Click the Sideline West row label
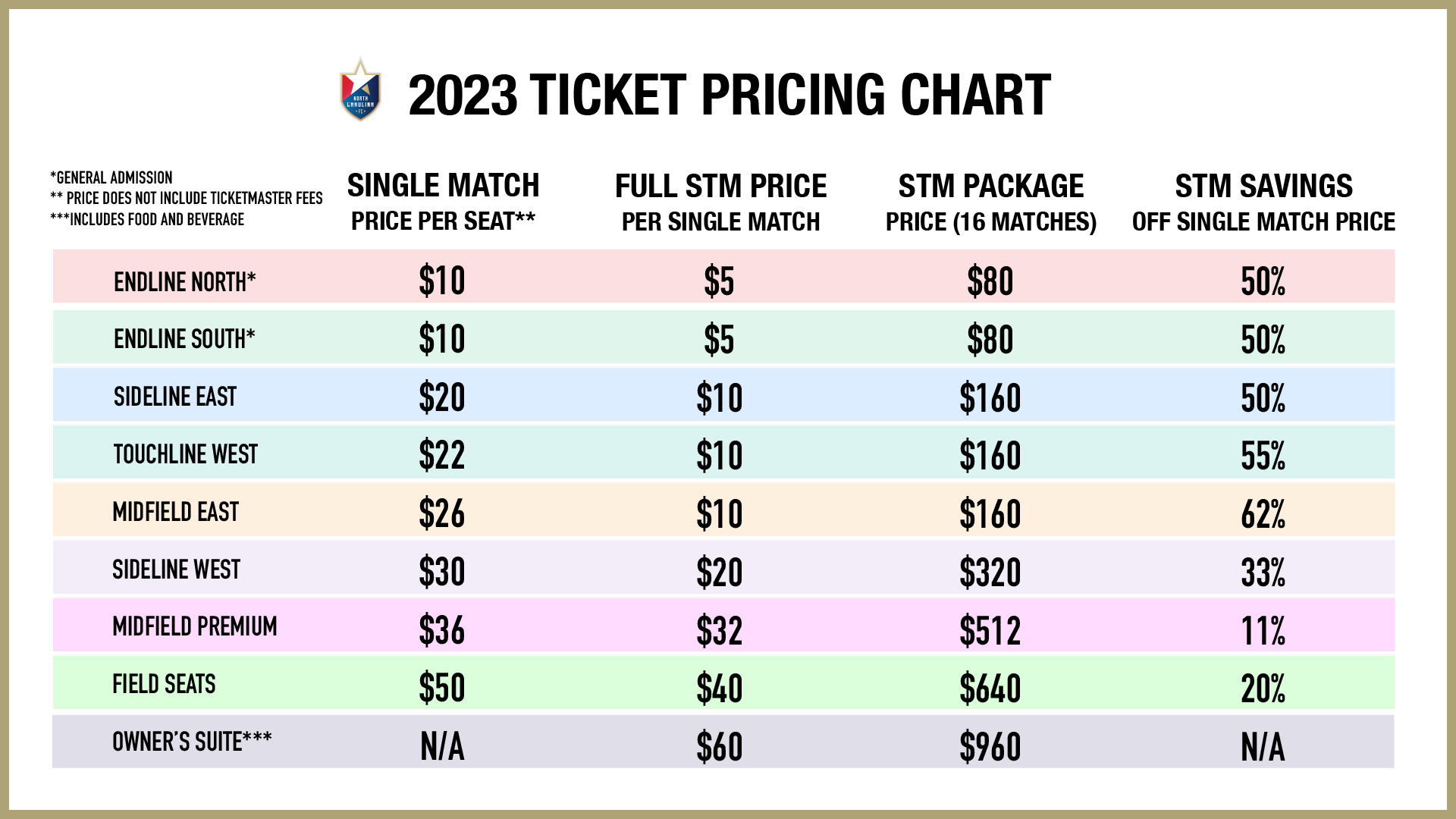This screenshot has height=819, width=1456. [x=176, y=570]
